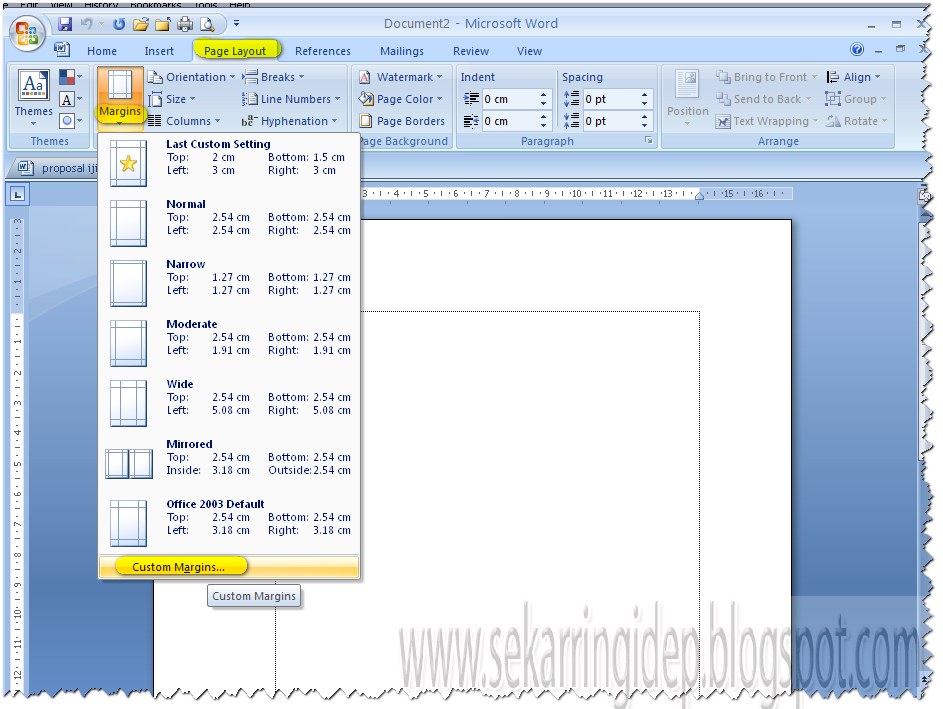The height and width of the screenshot is (709, 943).
Task: Choose the Normal margins preset
Action: coord(229,223)
